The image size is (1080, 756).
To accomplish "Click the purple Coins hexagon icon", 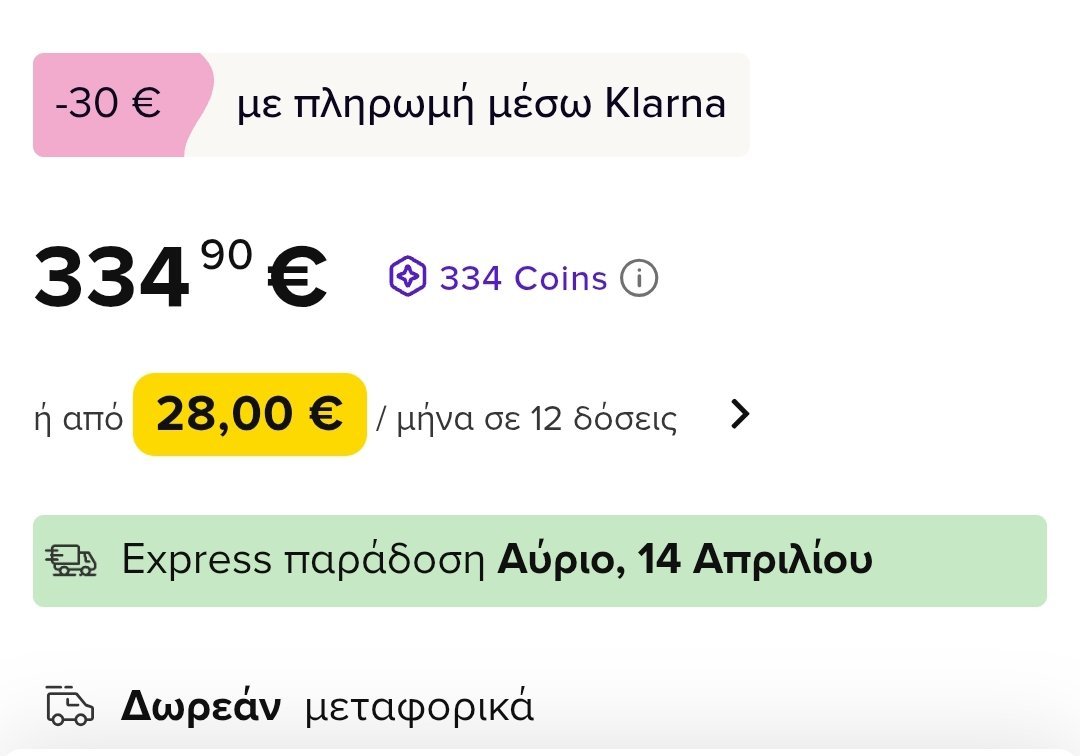I will click(408, 278).
